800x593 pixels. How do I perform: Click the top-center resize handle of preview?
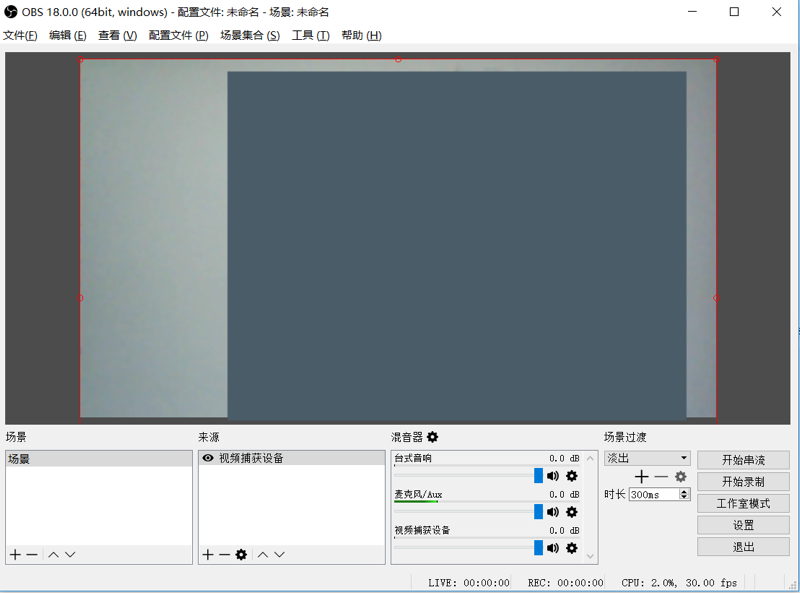point(398,59)
